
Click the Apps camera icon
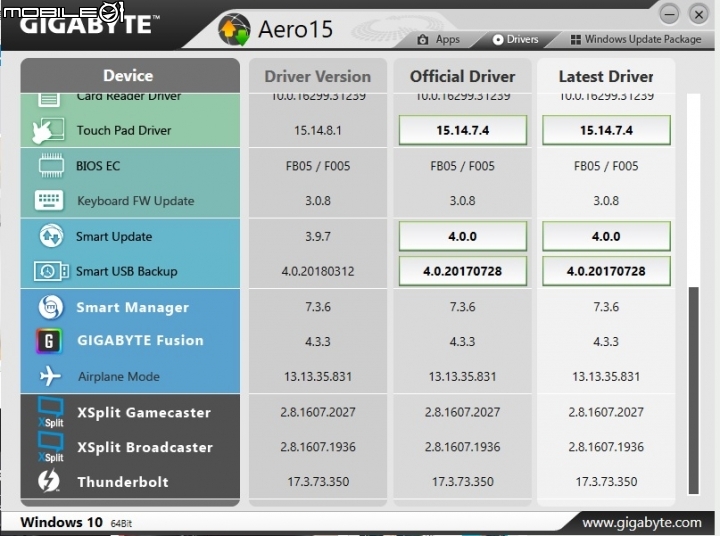point(423,39)
